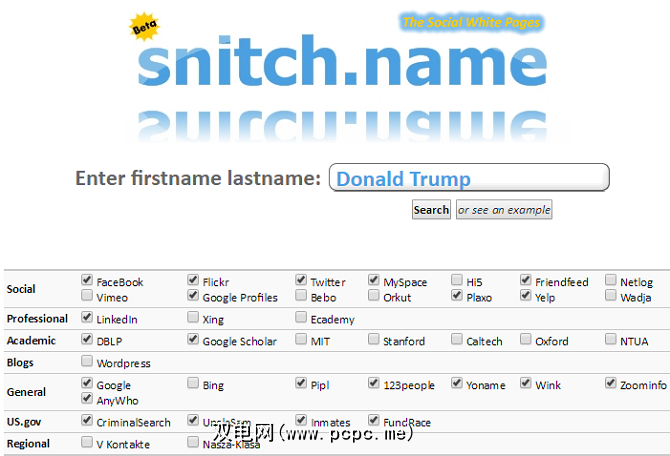Check the Bing checkbox

click(193, 383)
